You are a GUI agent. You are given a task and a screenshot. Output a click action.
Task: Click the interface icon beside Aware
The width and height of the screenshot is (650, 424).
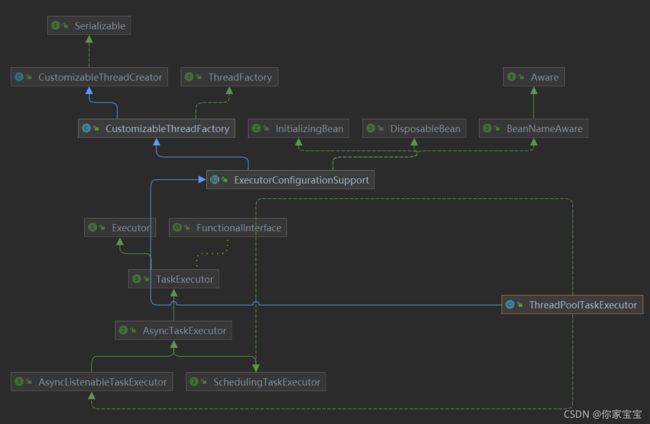point(512,77)
